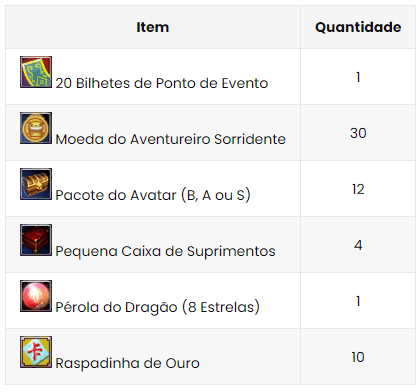Click the Raspadinha de Ouro label

tap(127, 363)
